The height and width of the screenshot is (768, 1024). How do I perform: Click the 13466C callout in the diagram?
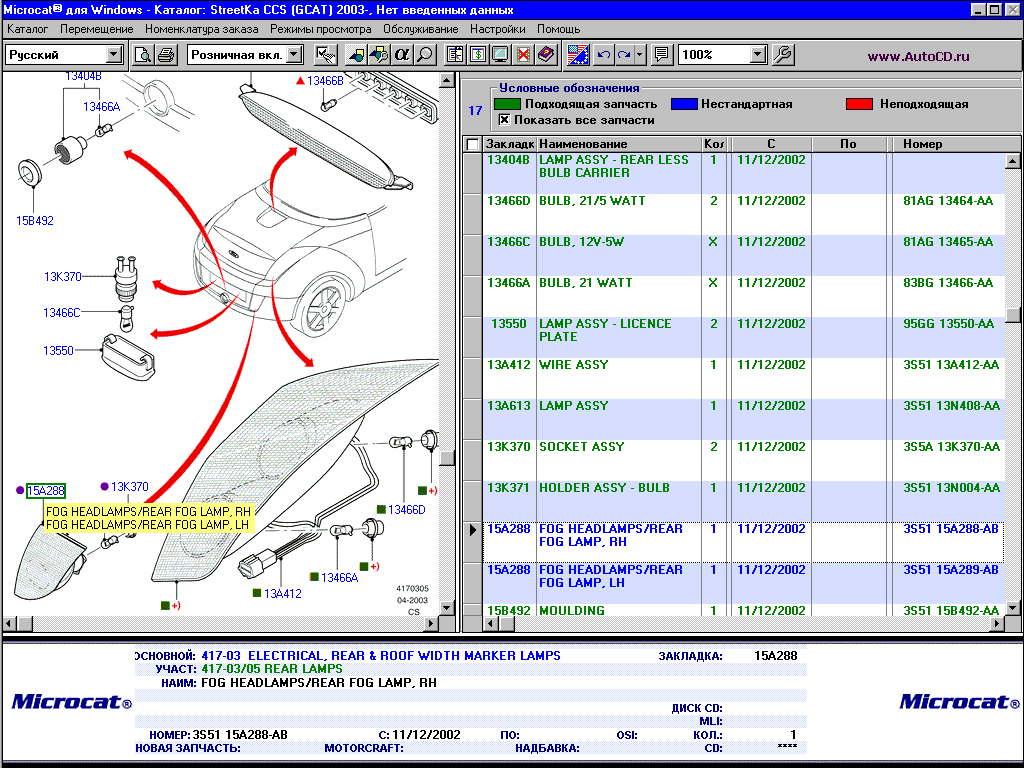click(x=61, y=313)
